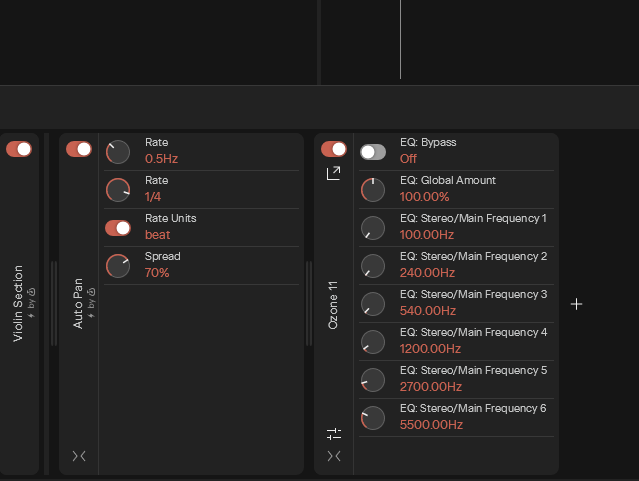Adjust the Rate 1/4 knob
The image size is (639, 481).
pyautogui.click(x=118, y=190)
